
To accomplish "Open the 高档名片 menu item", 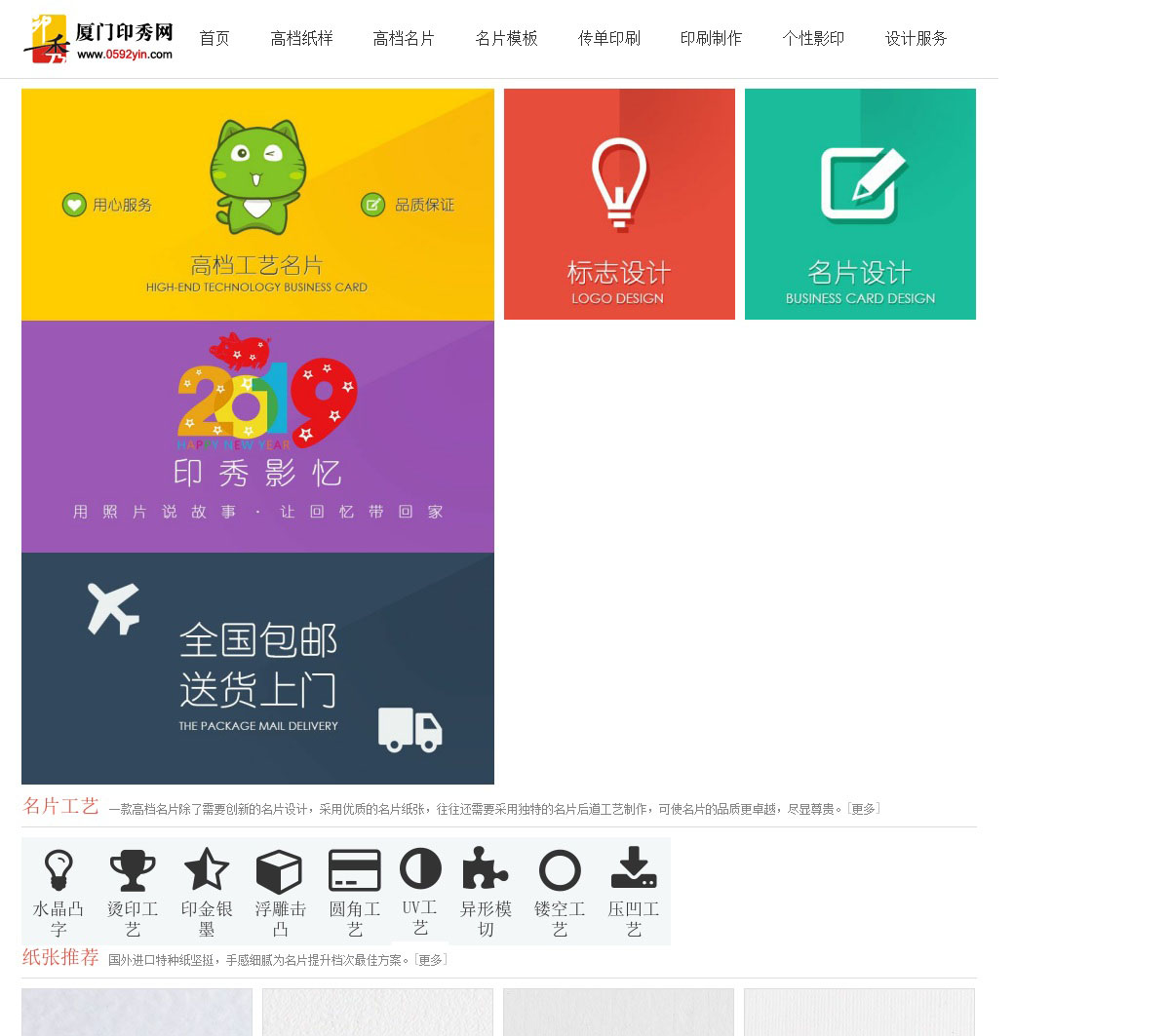I will coord(404,39).
